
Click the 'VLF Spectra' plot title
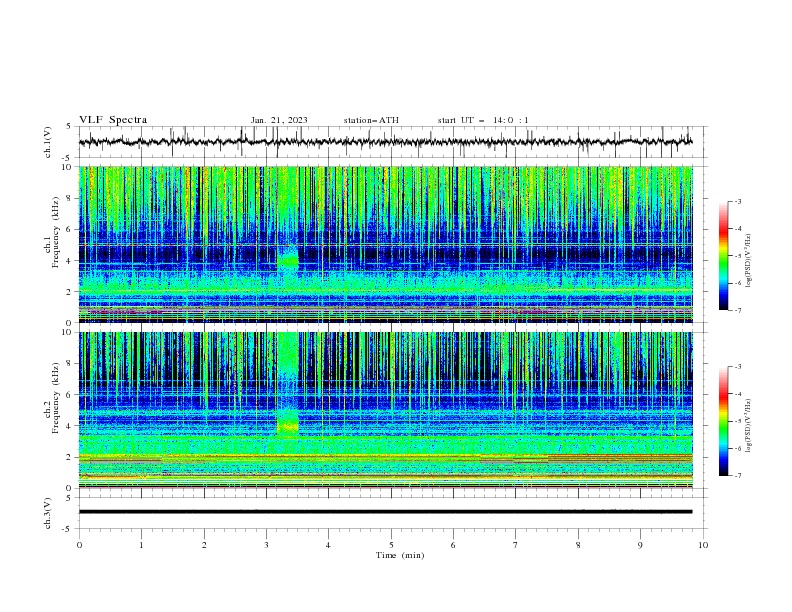pos(113,120)
